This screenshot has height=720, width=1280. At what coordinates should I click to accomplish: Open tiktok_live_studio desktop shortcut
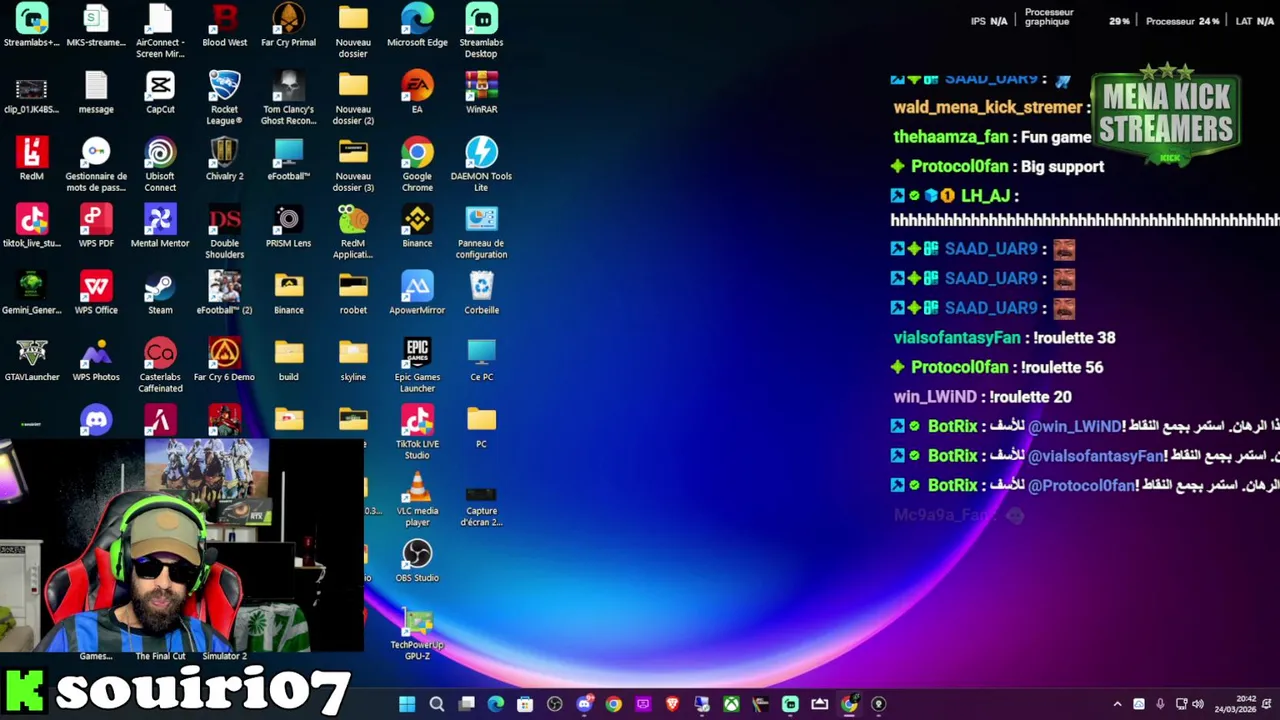[32, 227]
